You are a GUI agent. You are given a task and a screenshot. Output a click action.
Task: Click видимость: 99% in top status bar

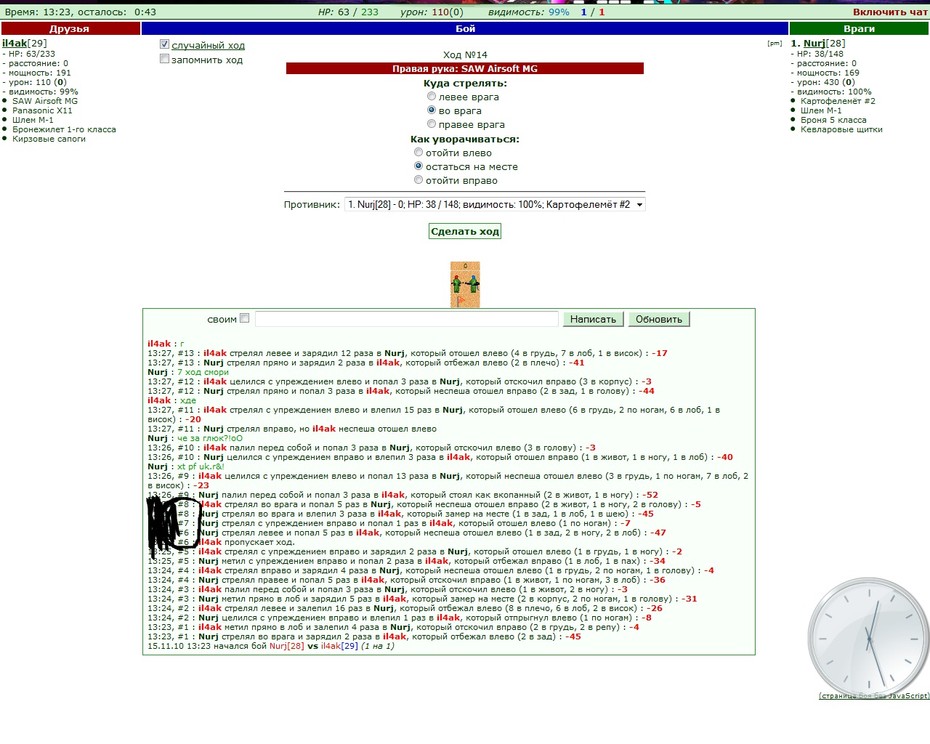click(x=528, y=12)
